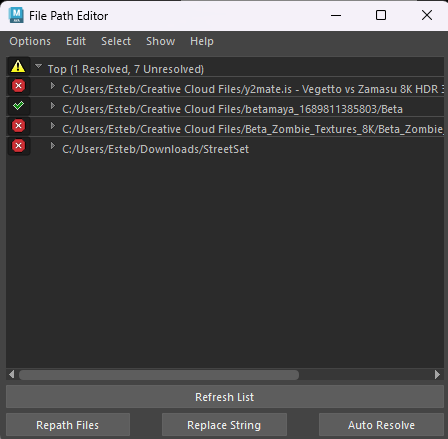Open the Edit menu

76,41
